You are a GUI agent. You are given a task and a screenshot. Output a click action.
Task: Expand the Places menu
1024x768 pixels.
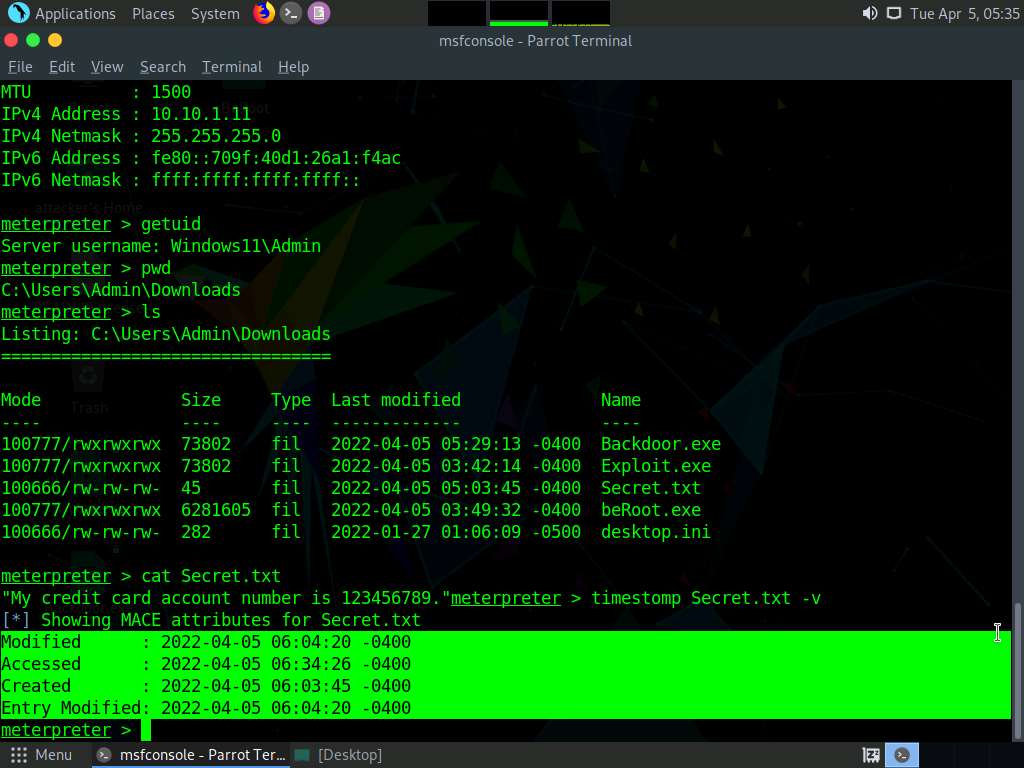coord(153,13)
